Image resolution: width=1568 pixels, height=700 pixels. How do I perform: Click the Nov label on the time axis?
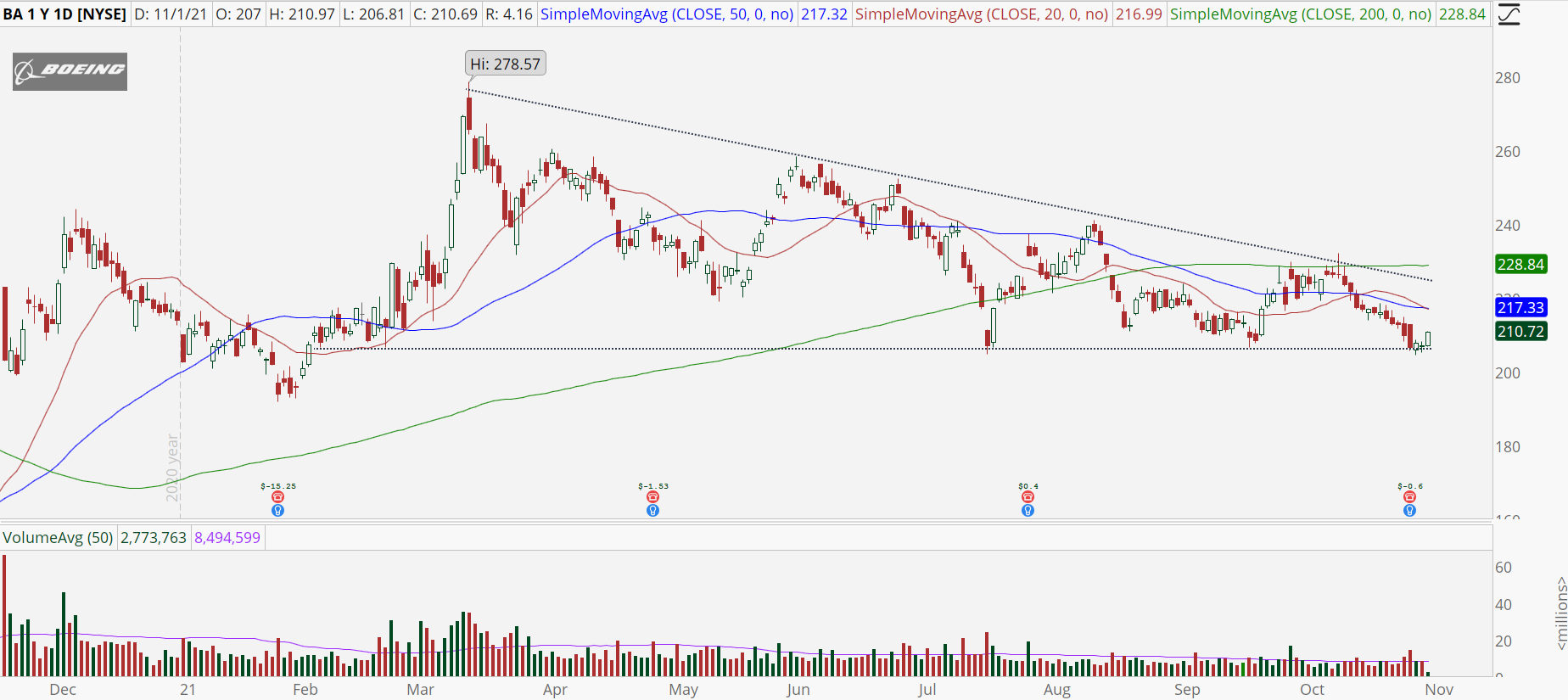pyautogui.click(x=1439, y=690)
